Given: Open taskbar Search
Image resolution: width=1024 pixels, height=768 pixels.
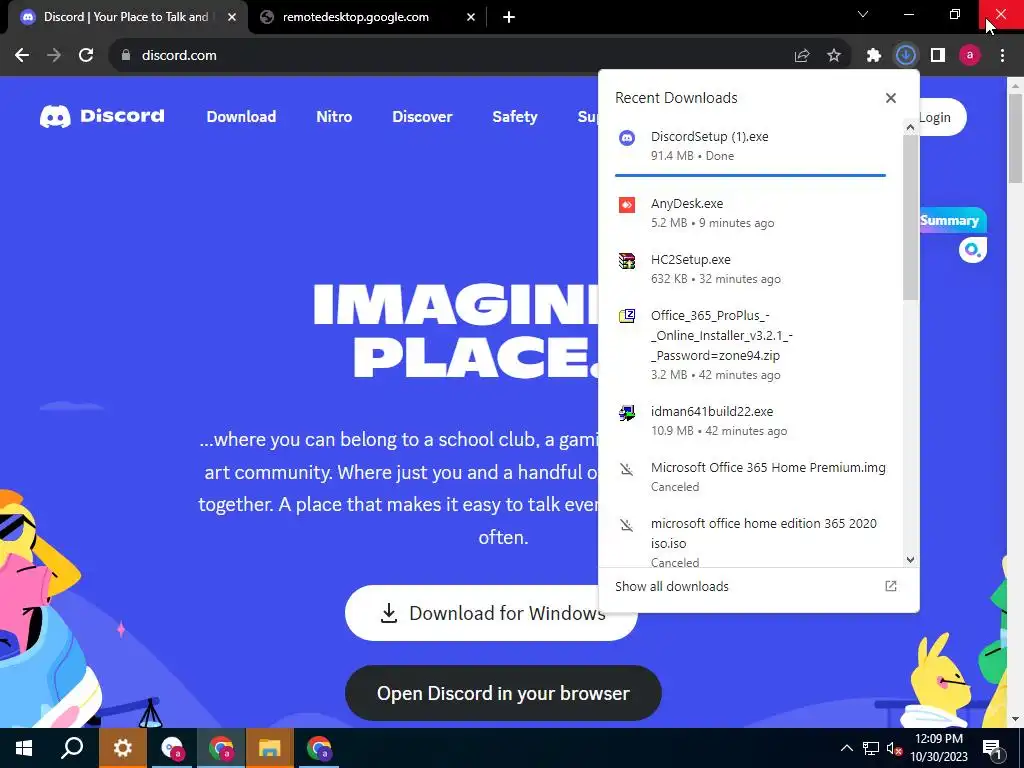Looking at the screenshot, I should click(72, 748).
